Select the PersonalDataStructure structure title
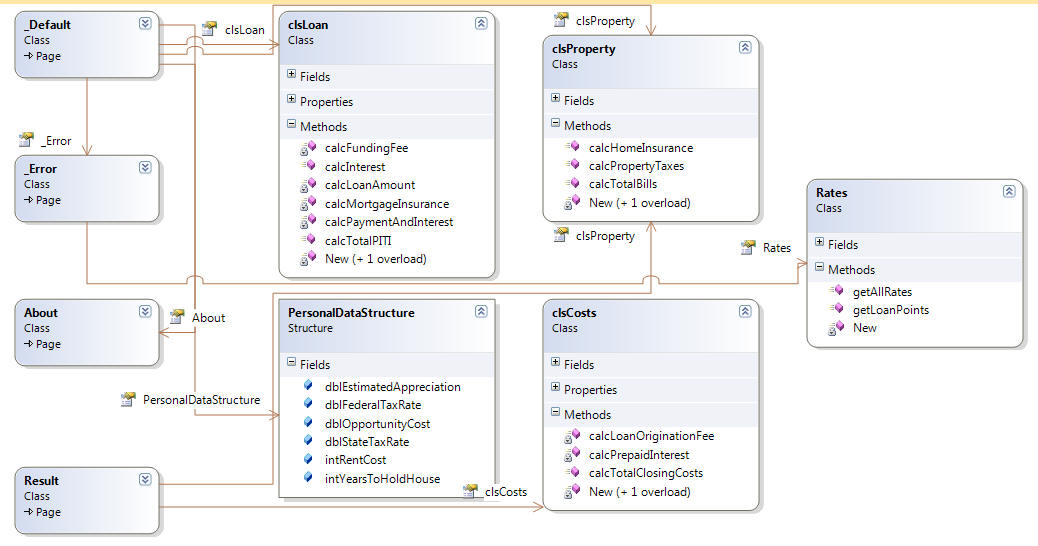This screenshot has height=546, width=1038. tap(352, 312)
